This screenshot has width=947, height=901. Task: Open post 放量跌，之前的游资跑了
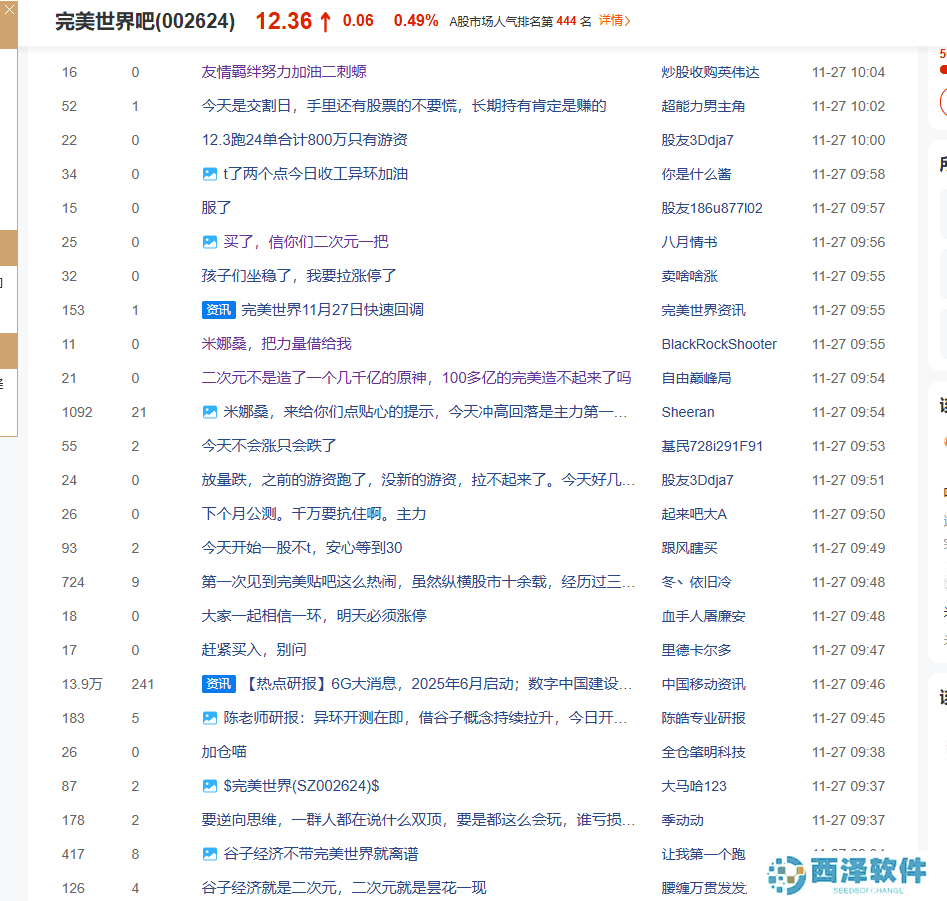418,480
